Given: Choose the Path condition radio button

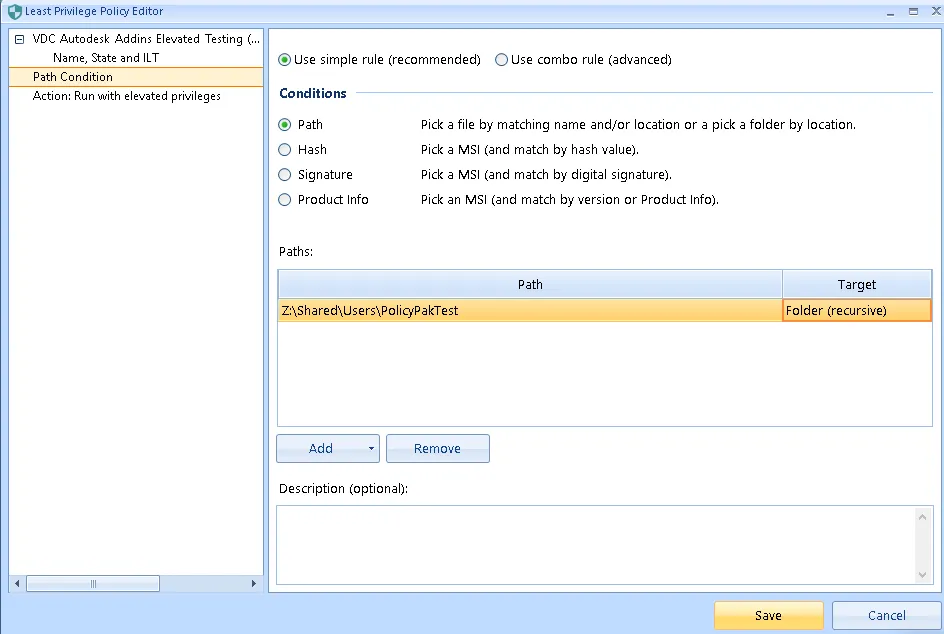Looking at the screenshot, I should pos(285,125).
